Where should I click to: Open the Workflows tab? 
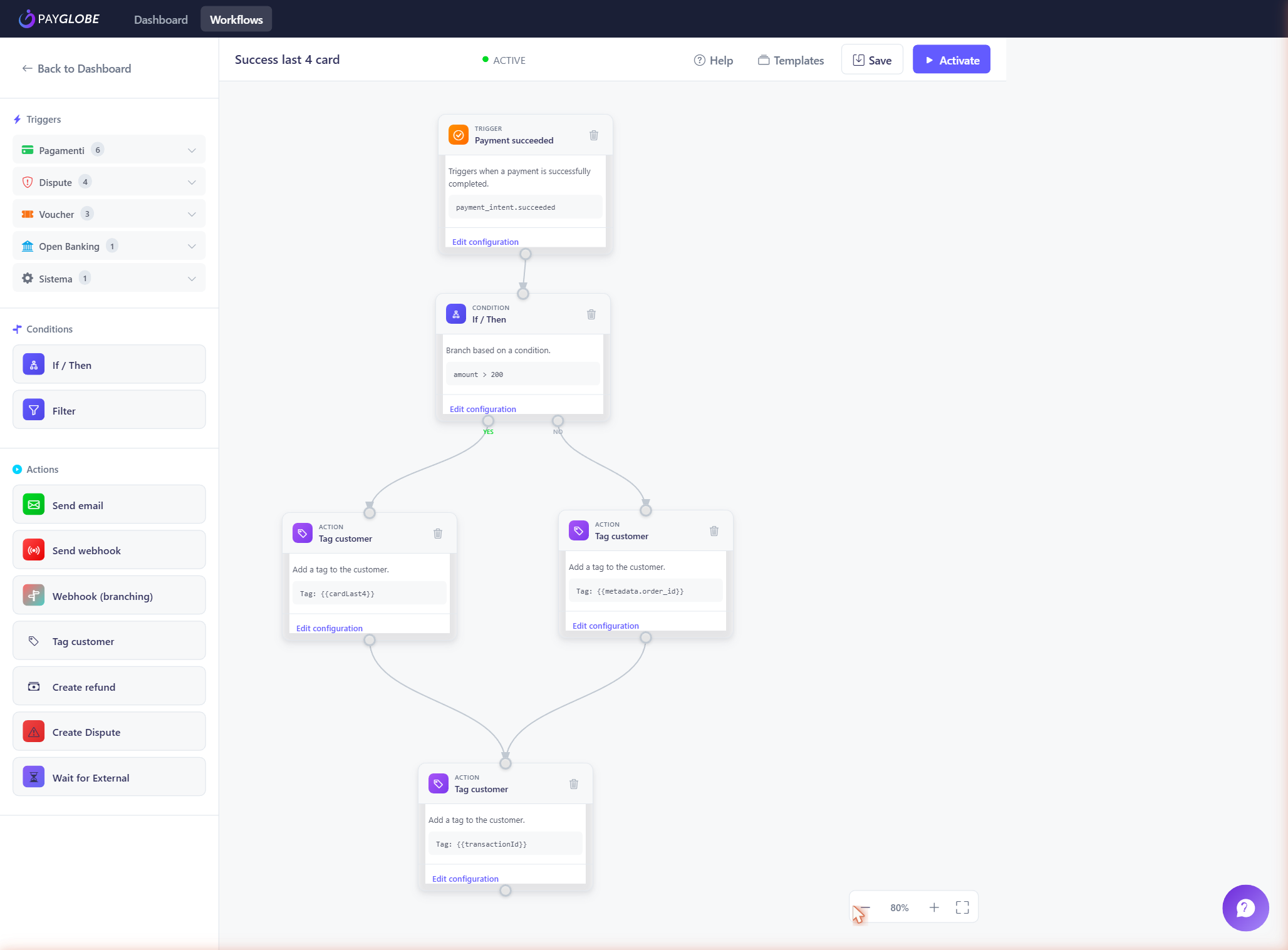click(x=236, y=19)
